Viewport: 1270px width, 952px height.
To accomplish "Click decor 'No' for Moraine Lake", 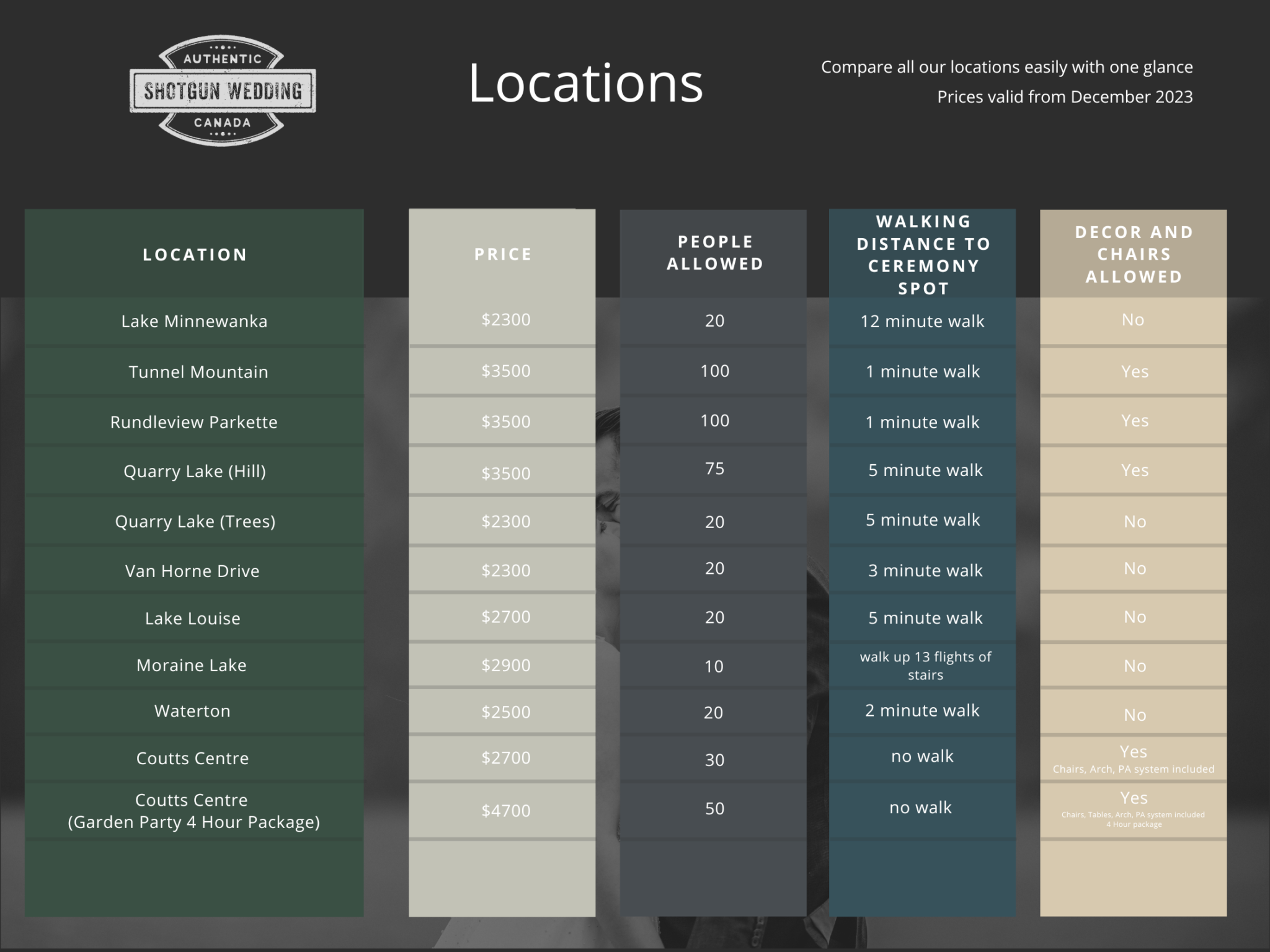I will 1135,666.
